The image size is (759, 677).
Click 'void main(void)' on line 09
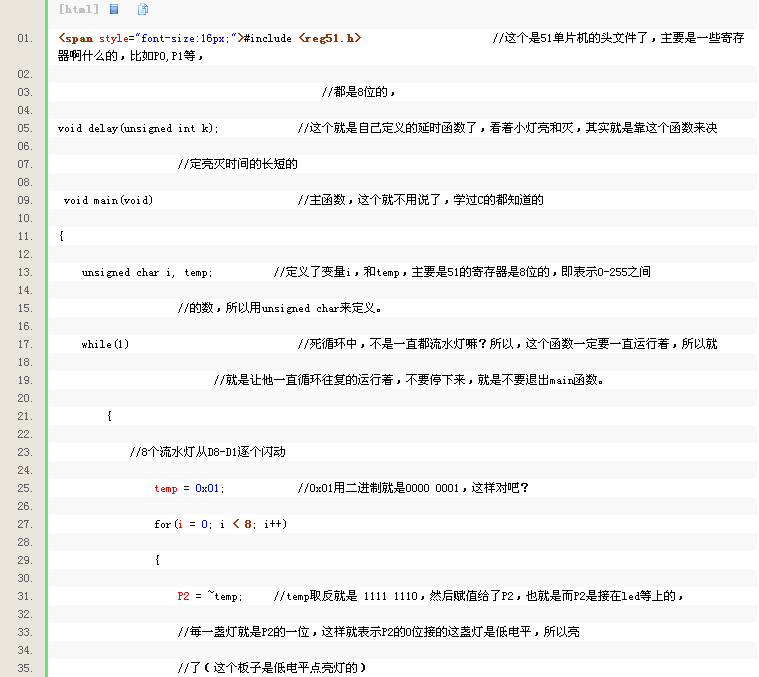point(108,200)
